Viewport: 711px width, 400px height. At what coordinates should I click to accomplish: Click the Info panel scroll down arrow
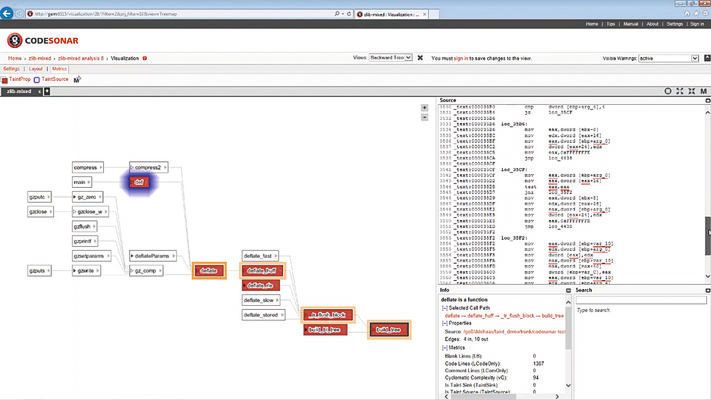[568, 385]
